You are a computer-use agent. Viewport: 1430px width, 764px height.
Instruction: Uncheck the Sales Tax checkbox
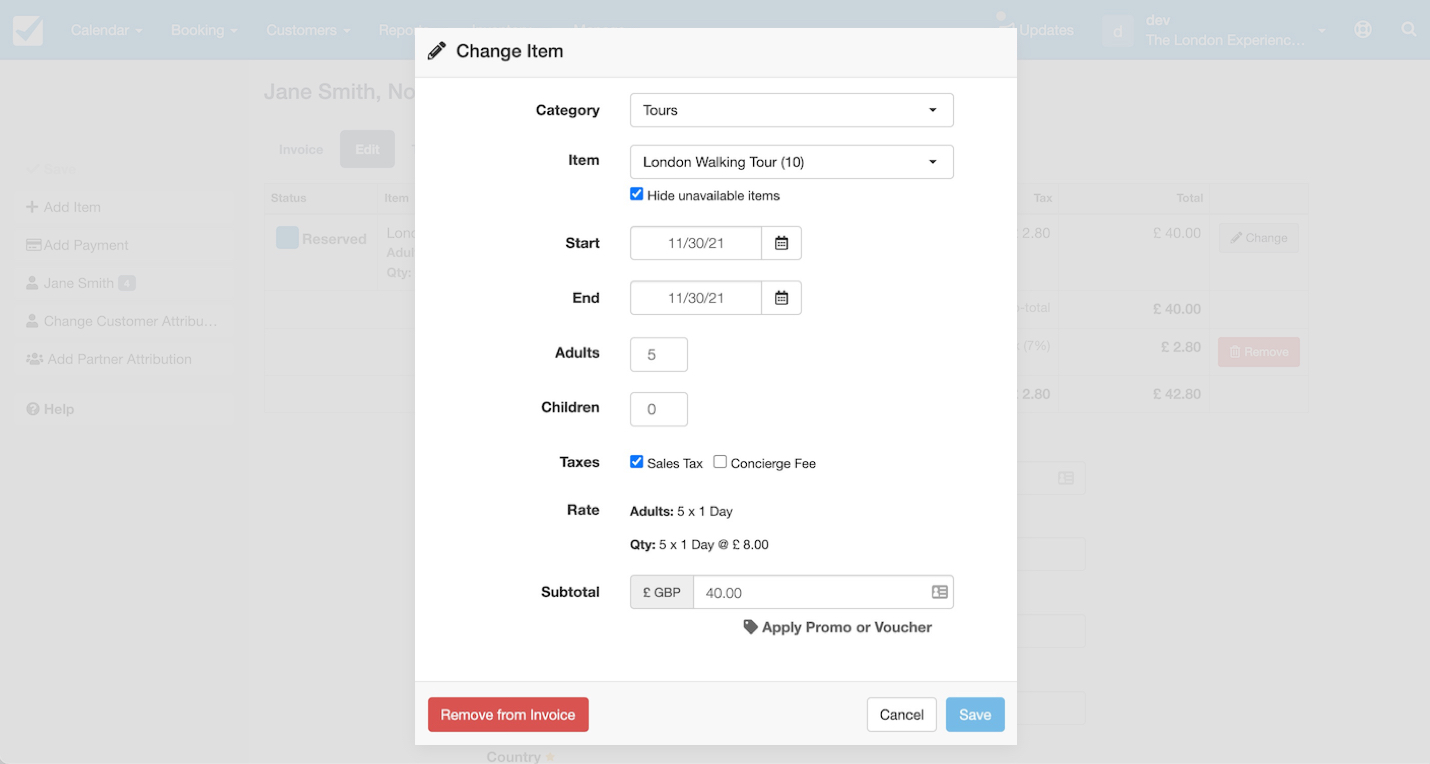636,461
